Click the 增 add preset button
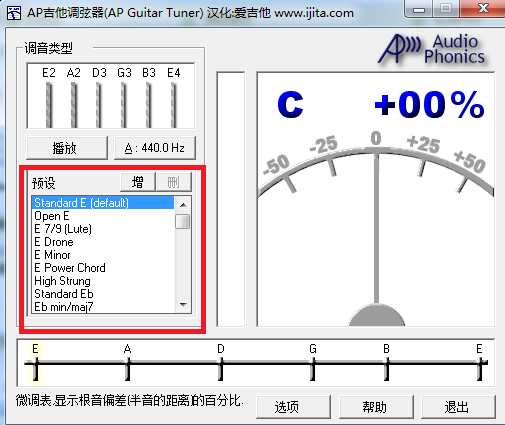 [138, 182]
